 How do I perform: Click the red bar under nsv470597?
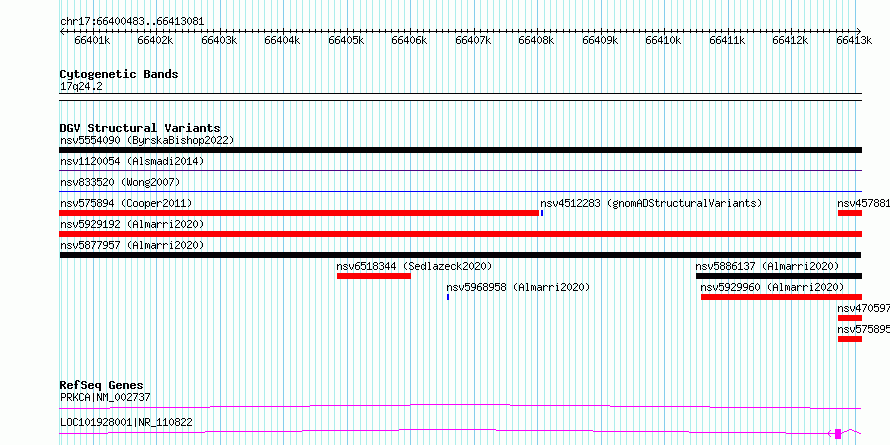pyautogui.click(x=850, y=318)
